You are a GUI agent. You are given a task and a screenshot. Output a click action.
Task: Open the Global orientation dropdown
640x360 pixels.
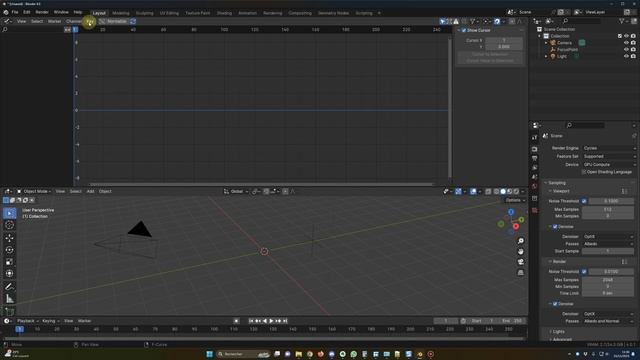[x=236, y=191]
